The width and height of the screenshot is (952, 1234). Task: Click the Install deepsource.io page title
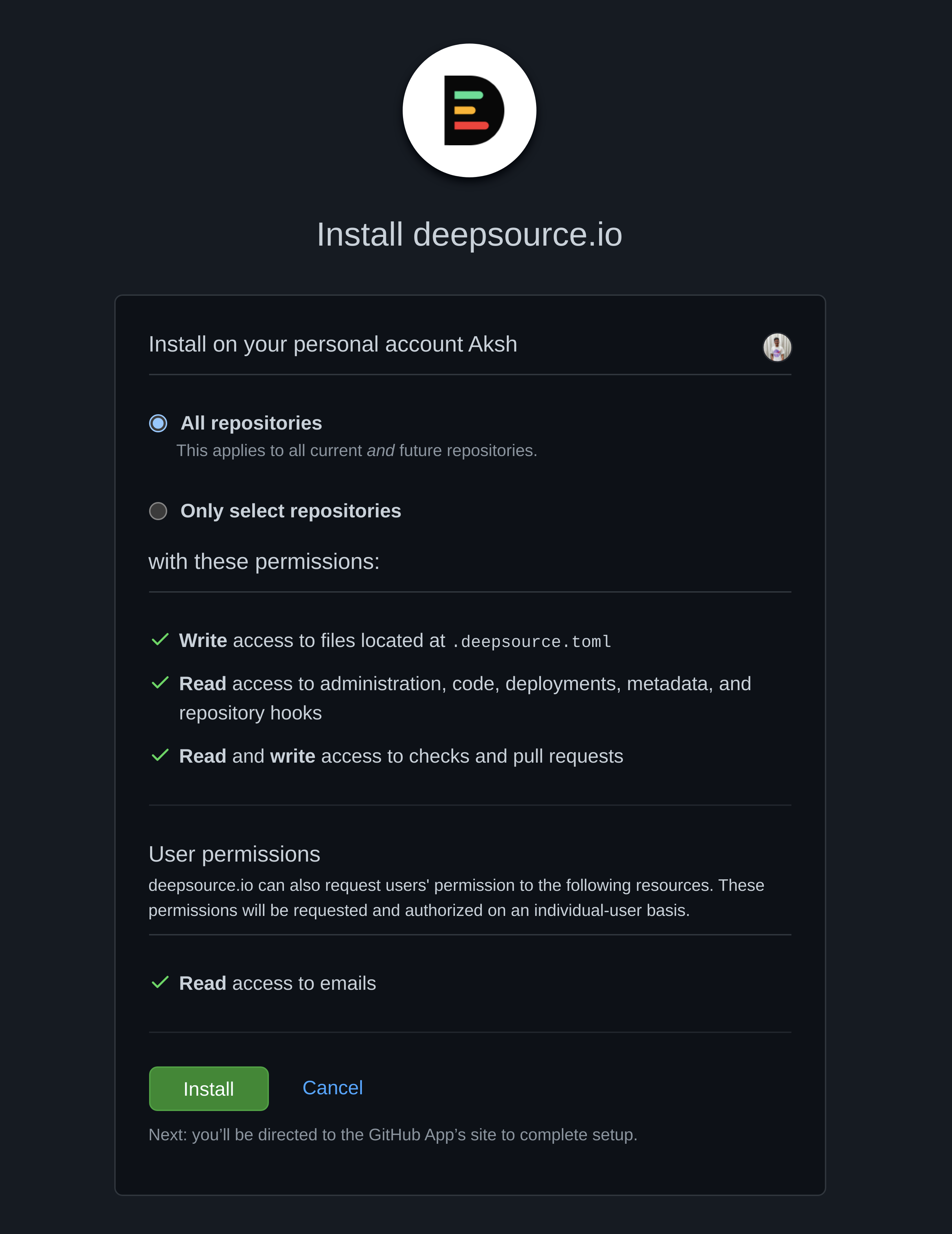pyautogui.click(x=469, y=234)
